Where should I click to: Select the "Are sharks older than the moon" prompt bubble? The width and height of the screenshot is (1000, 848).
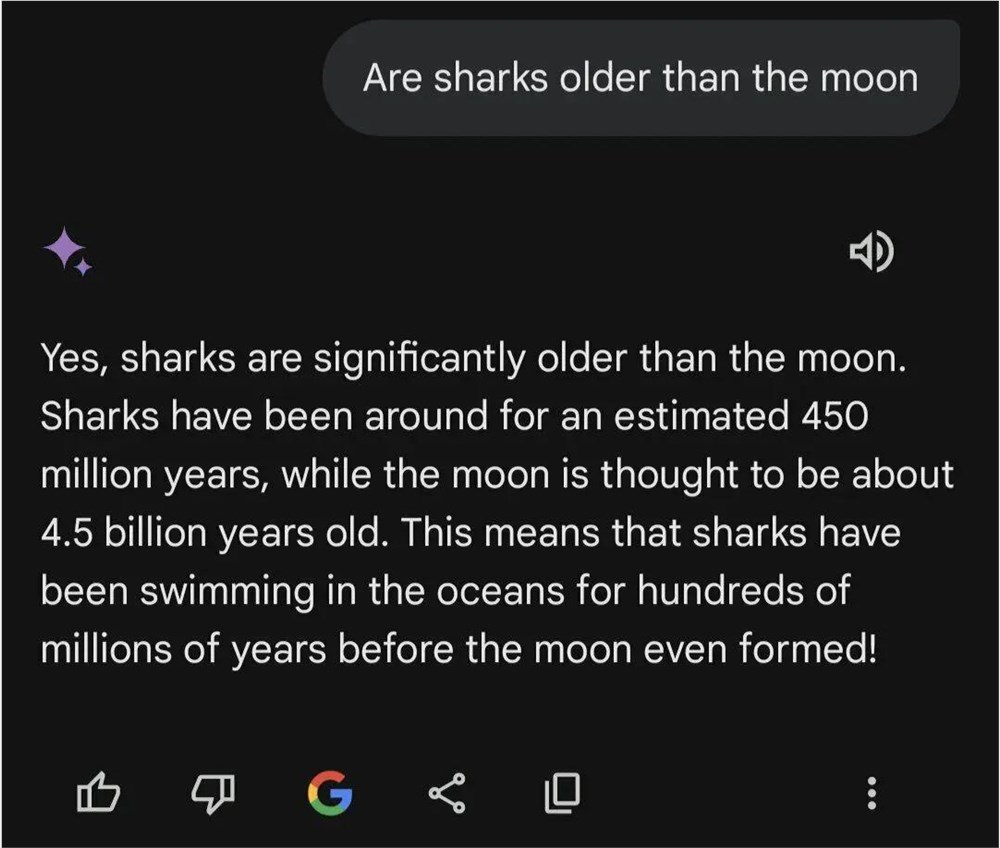tap(640, 78)
